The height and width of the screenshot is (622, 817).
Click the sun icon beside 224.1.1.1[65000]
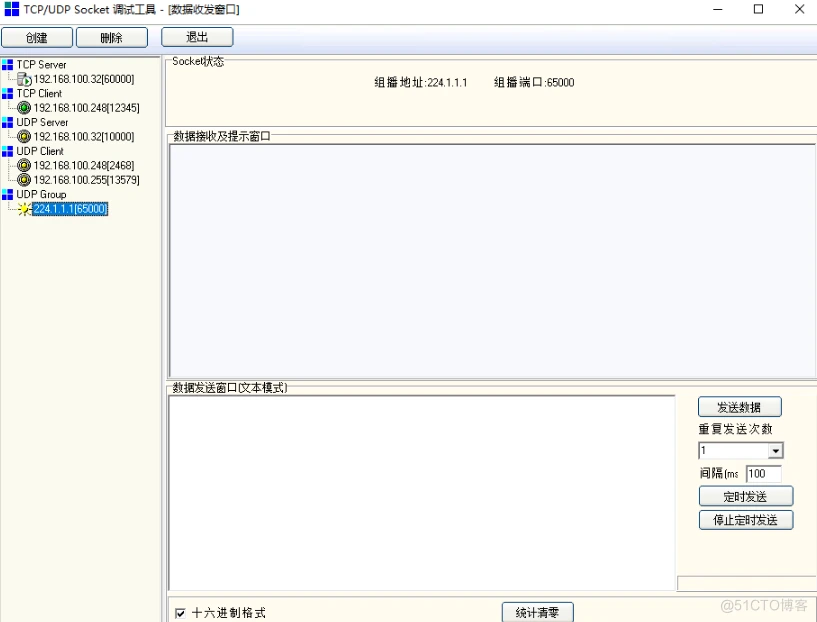click(23, 209)
